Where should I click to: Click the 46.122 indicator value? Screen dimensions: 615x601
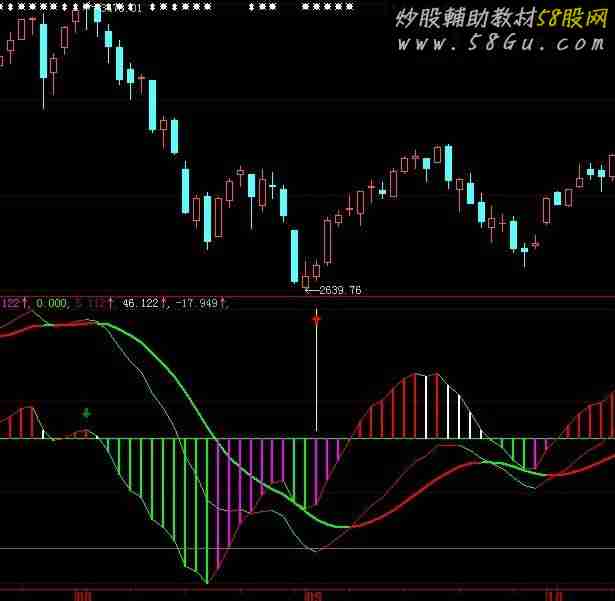[140, 303]
